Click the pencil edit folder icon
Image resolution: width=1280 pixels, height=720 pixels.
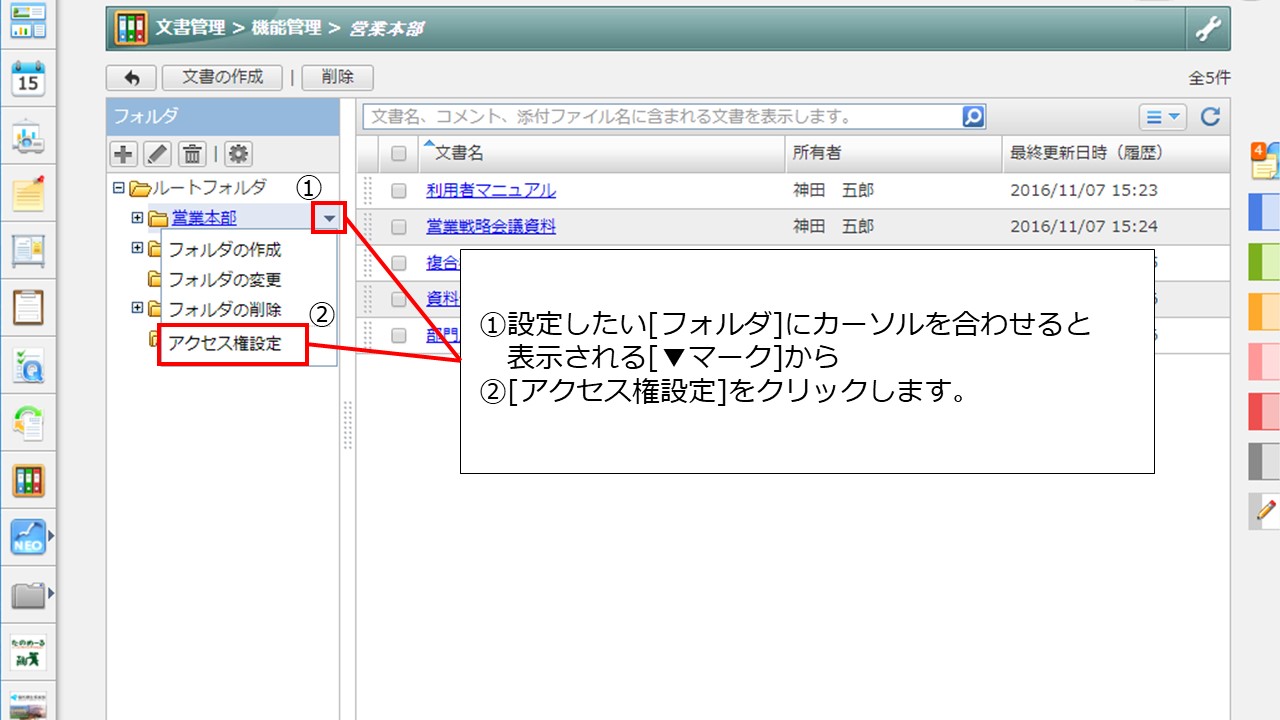point(158,154)
